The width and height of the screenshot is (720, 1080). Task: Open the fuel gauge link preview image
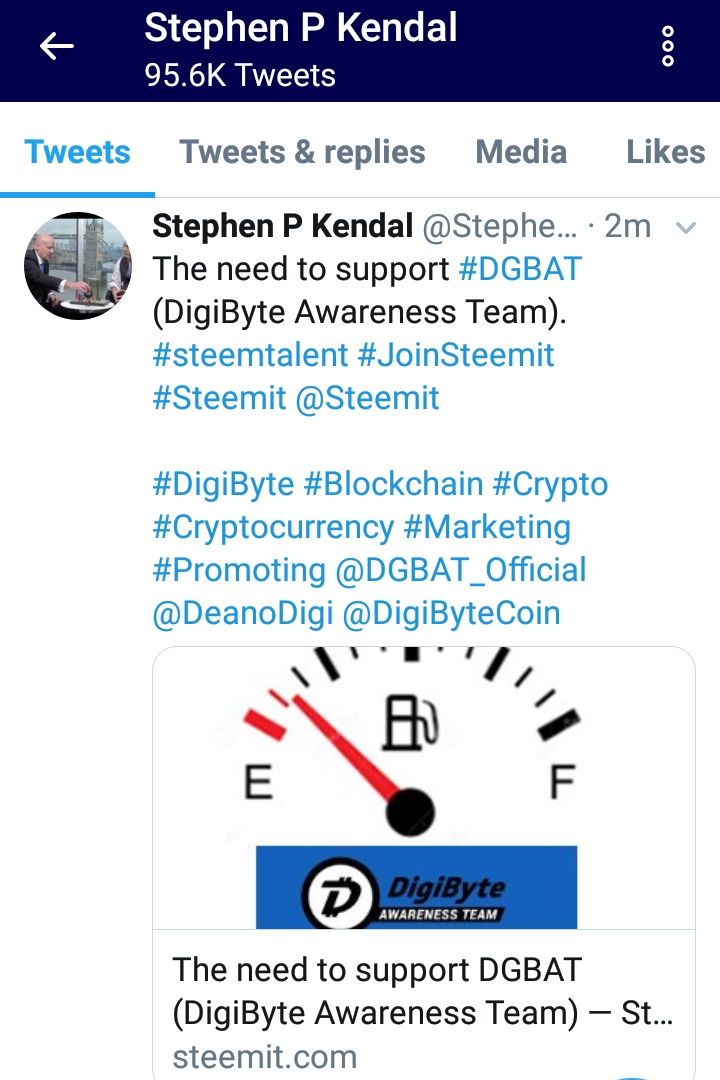tap(424, 788)
